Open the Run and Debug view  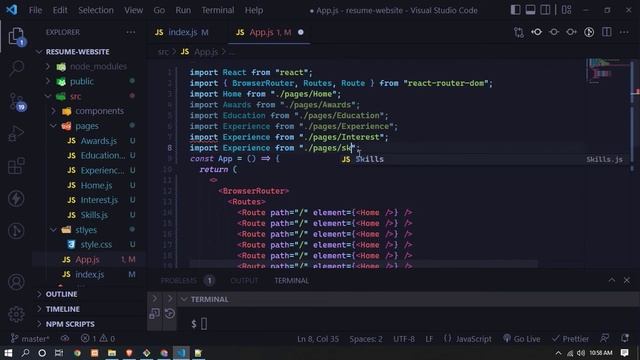point(16,134)
